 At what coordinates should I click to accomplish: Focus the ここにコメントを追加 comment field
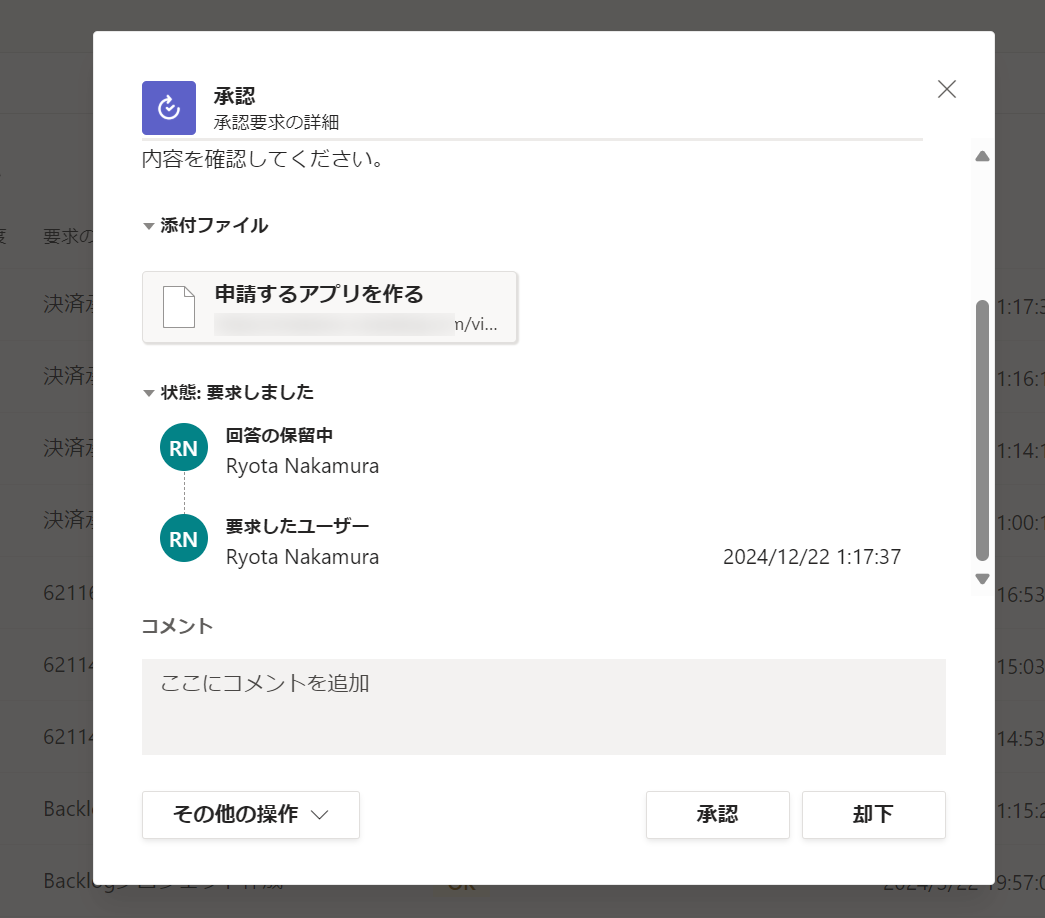tap(544, 707)
